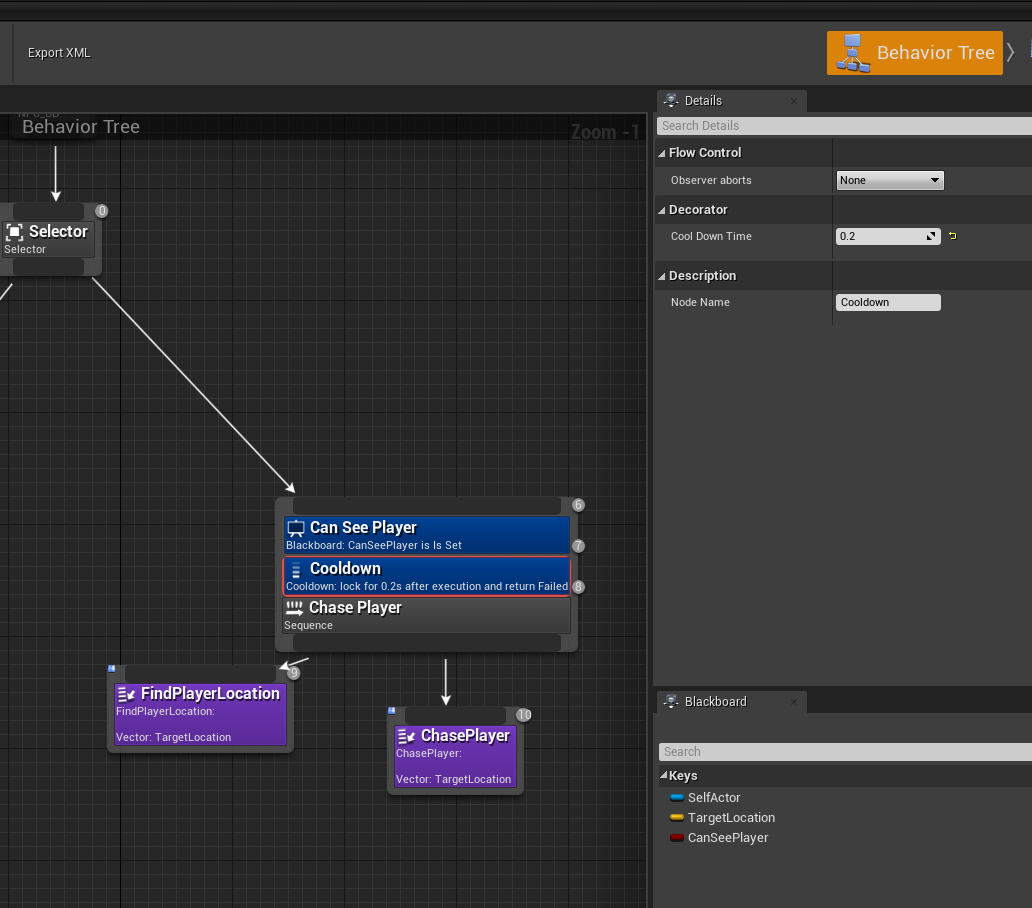
Task: Click the blue SelfActor key color pill
Action: [677, 797]
